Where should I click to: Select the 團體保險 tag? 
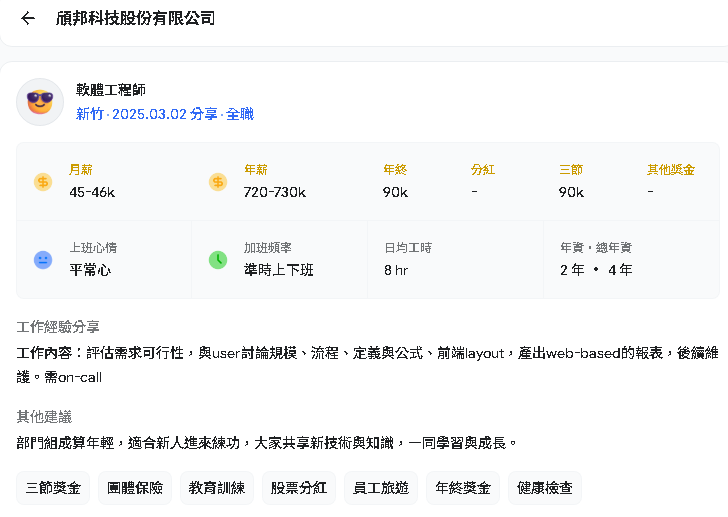coord(135,488)
